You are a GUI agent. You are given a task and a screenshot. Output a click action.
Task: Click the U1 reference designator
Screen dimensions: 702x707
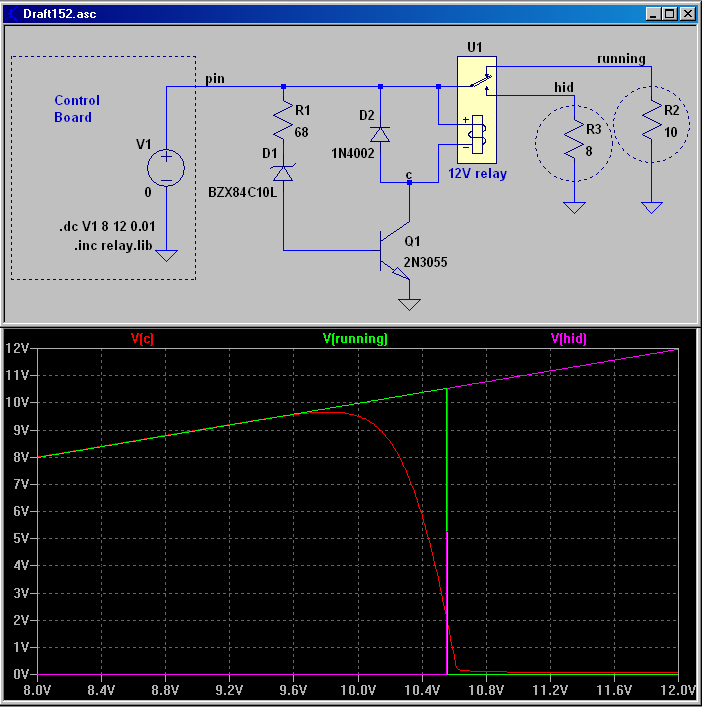click(x=475, y=47)
